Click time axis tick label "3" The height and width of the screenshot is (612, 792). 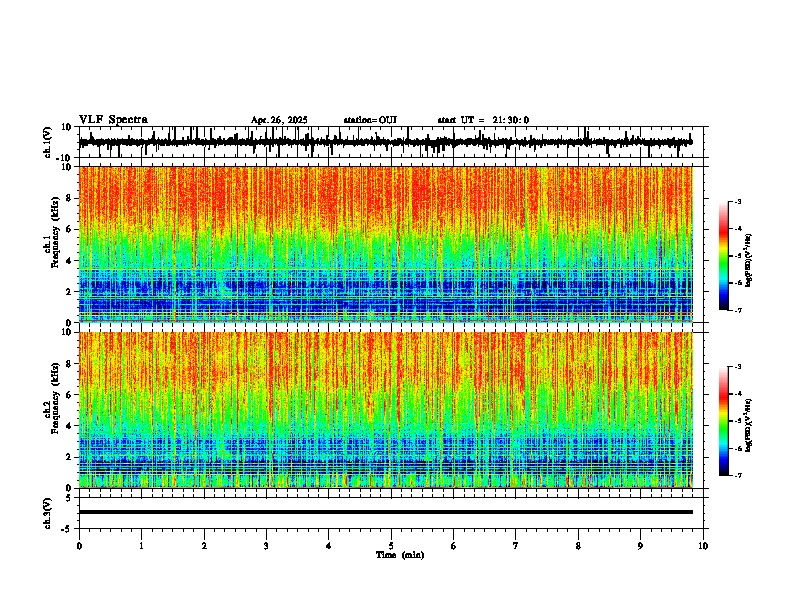tap(266, 546)
